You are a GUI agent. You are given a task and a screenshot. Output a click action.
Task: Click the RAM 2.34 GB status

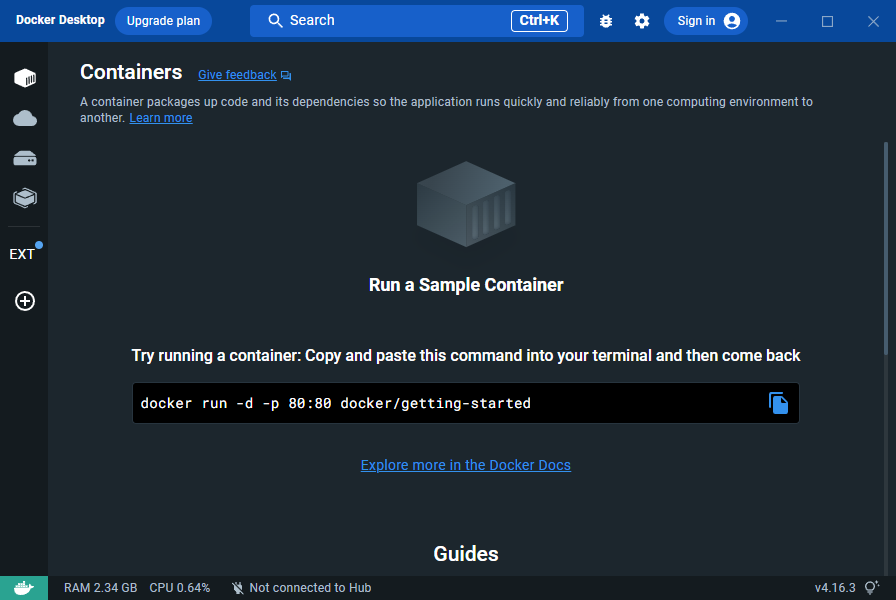tap(101, 587)
